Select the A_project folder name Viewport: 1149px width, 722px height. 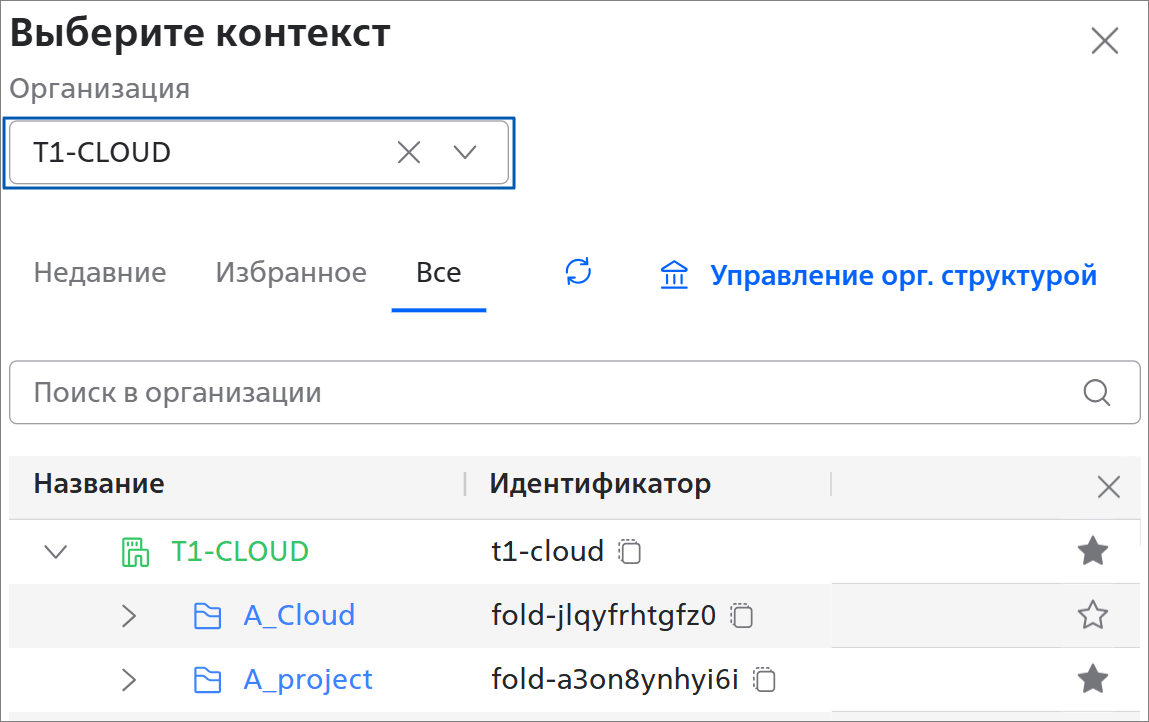(x=308, y=680)
